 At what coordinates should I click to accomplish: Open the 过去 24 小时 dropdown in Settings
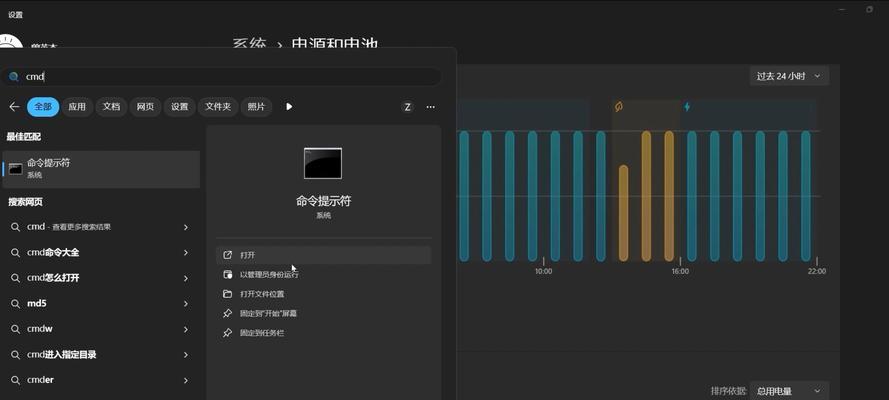click(789, 76)
